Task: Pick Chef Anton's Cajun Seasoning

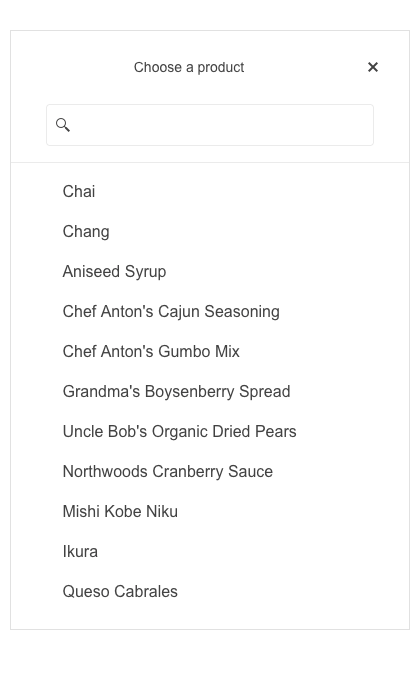Action: pos(210,312)
